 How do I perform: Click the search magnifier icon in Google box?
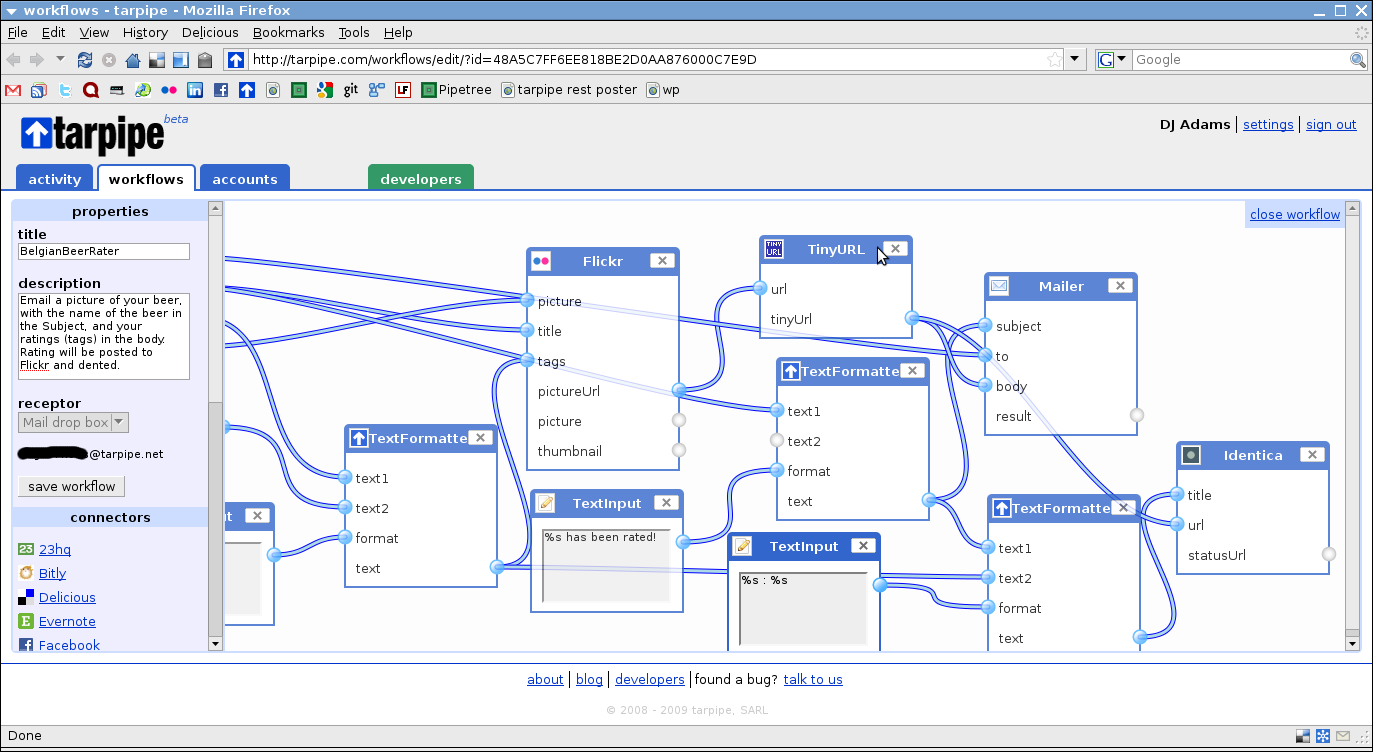coord(1358,60)
